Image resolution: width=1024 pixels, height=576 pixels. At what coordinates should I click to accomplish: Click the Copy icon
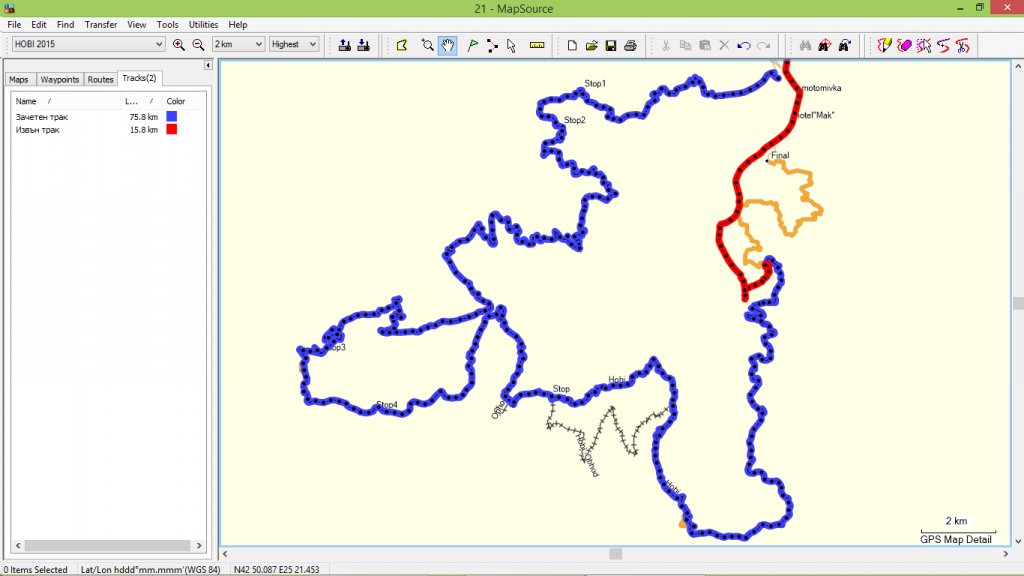685,45
